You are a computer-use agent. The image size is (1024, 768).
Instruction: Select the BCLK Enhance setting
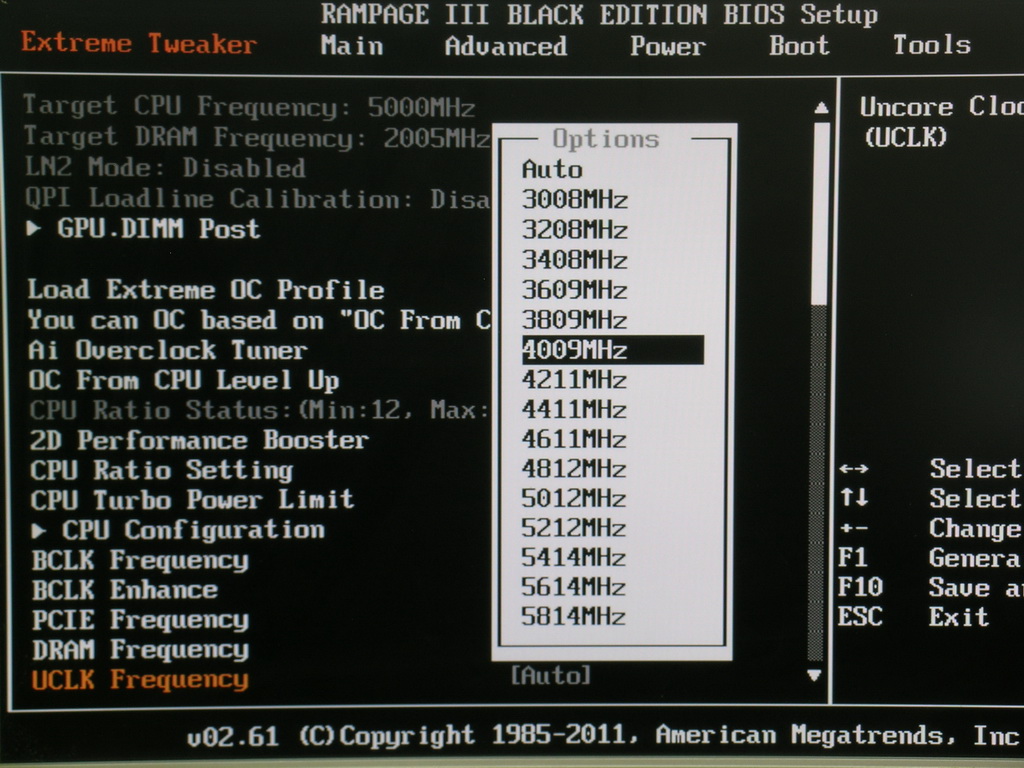(x=125, y=590)
